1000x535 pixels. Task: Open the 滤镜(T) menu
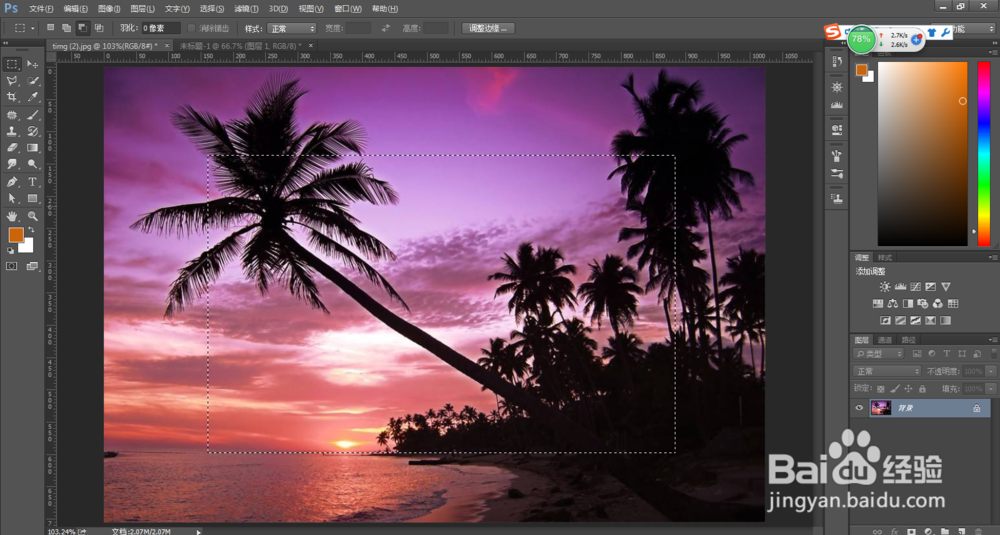[x=246, y=9]
